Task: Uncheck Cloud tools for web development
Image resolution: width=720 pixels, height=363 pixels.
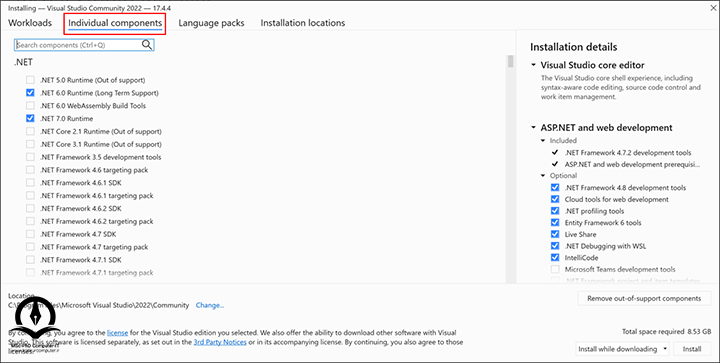Action: pos(555,199)
